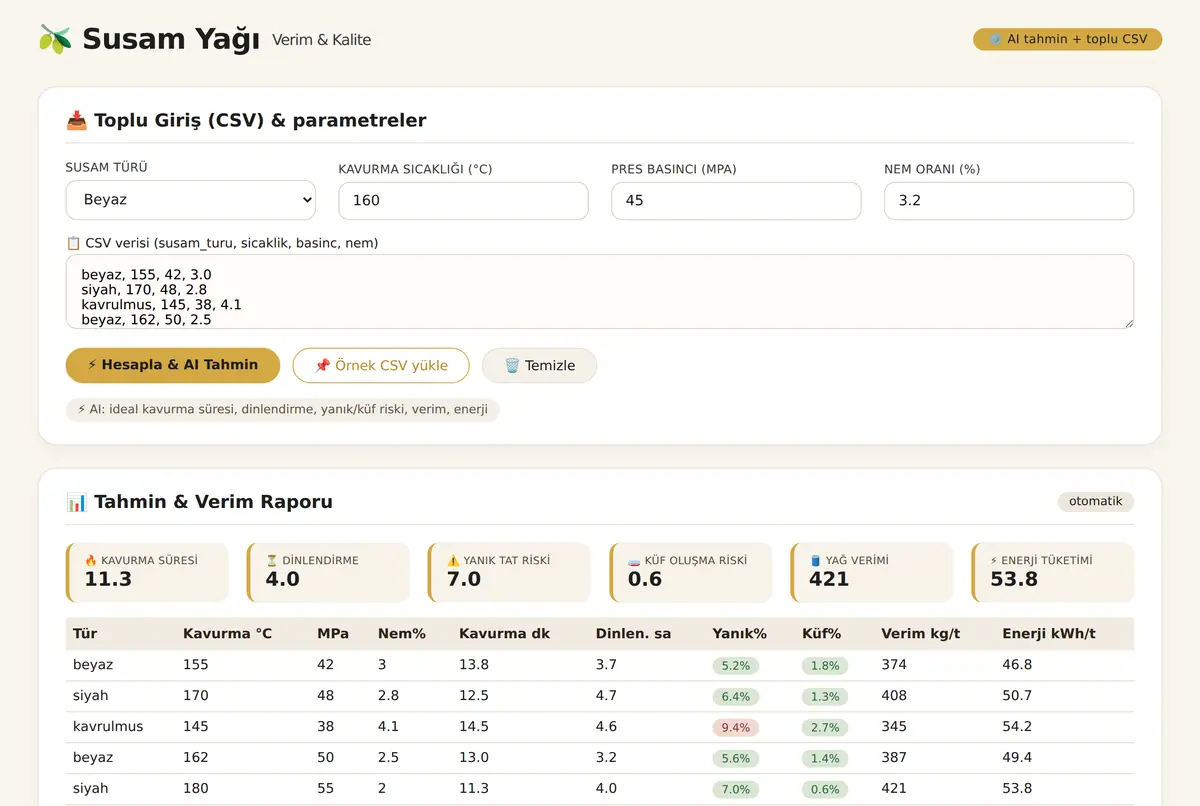Click the "Nem%" column header
The image size is (1200, 806).
coord(402,634)
